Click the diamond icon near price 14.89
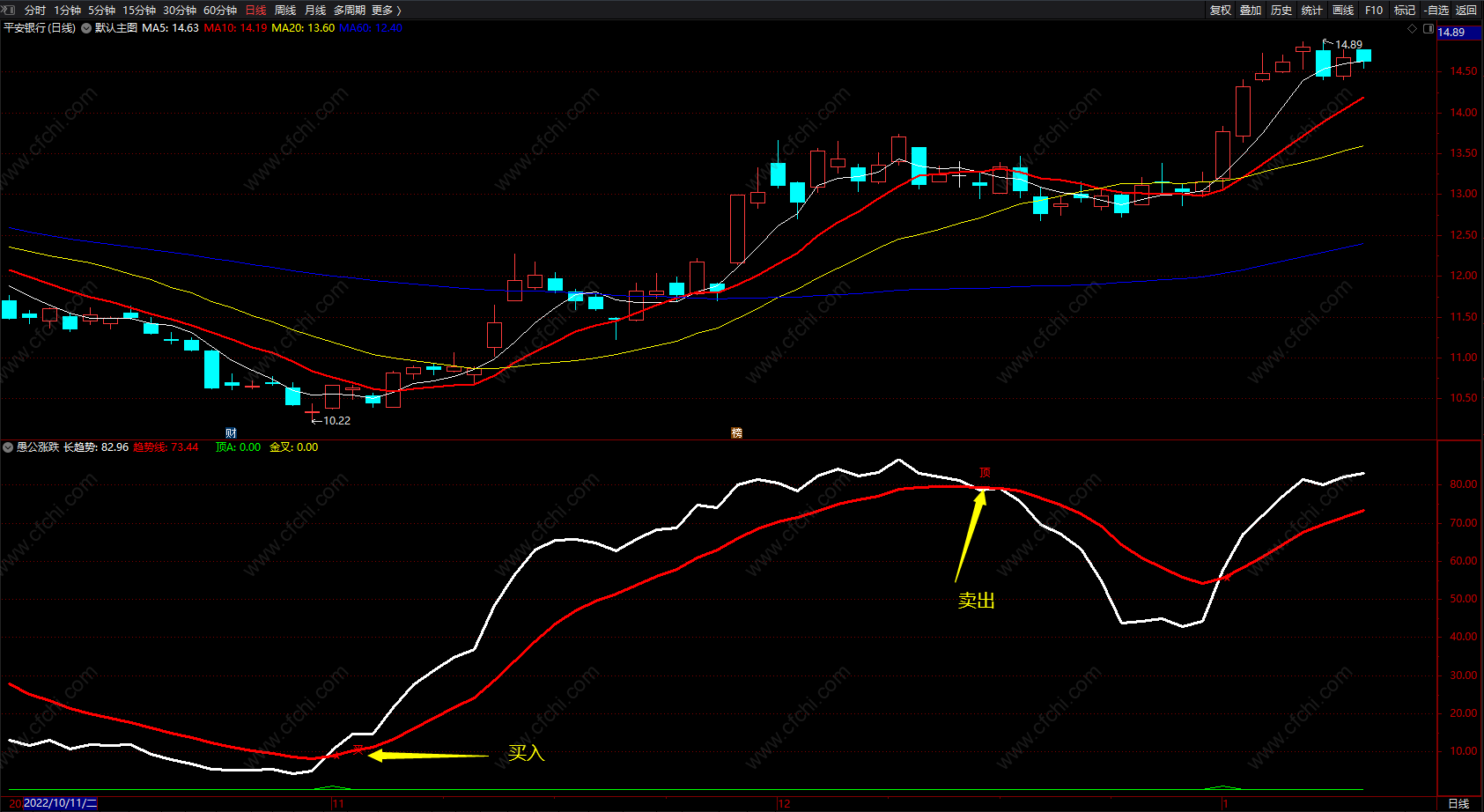Screen dimensions: 1484x812 pyautogui.click(x=1413, y=29)
